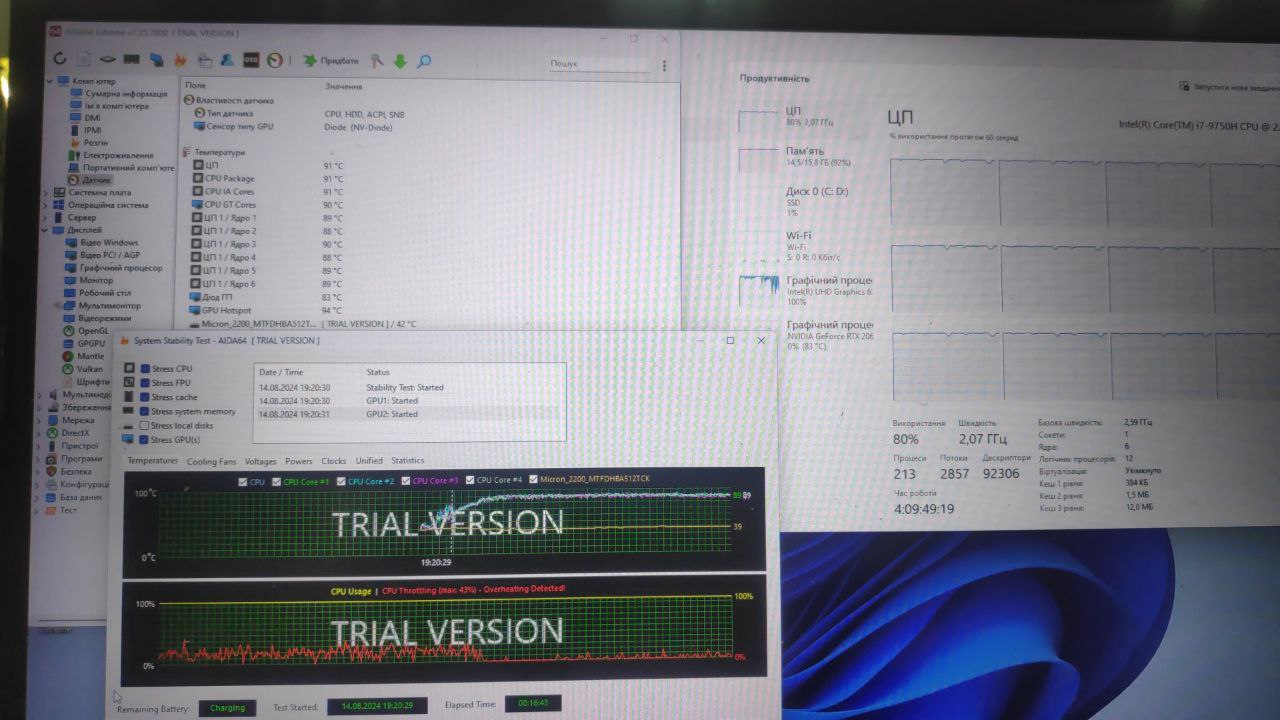
Task: Uncheck Micron_2200 graph legend checkbox
Action: 533,479
